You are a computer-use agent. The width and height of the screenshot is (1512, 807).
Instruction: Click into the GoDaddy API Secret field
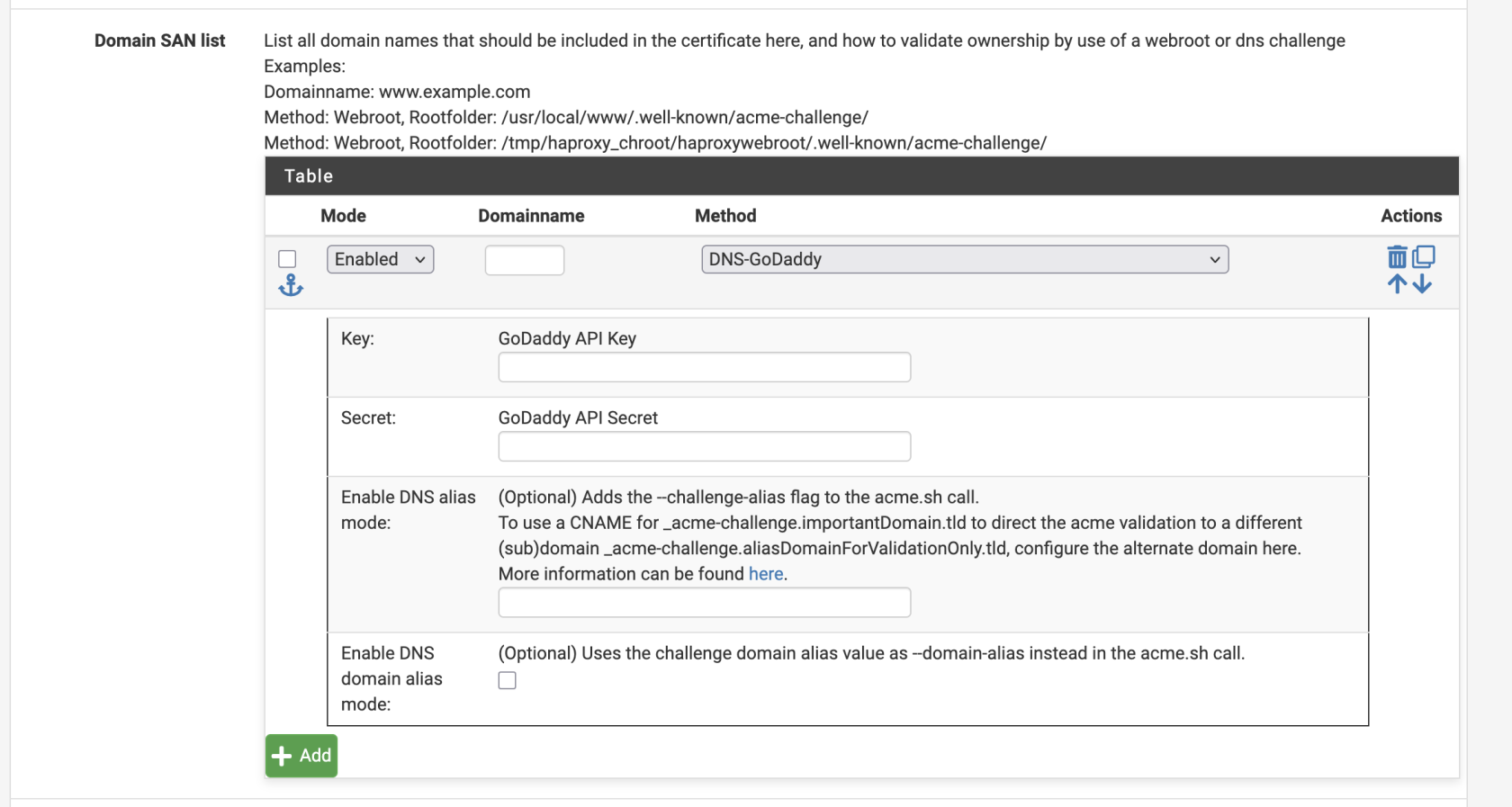pyautogui.click(x=704, y=446)
